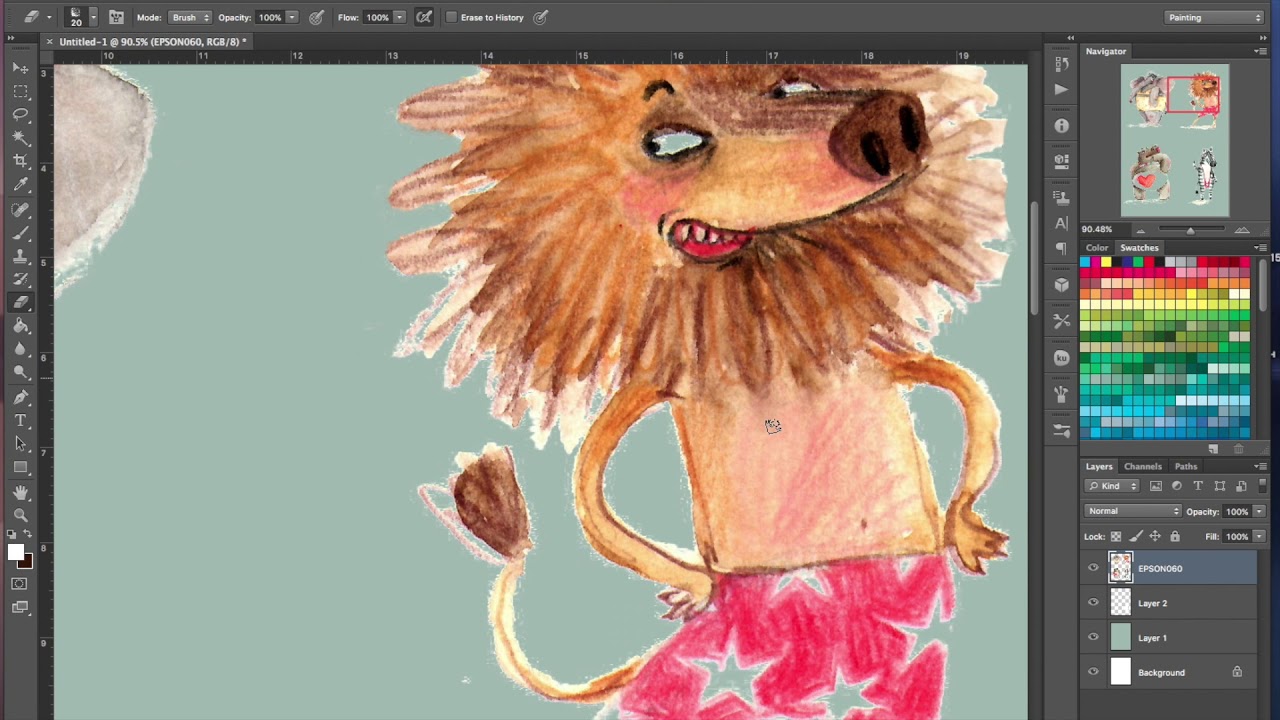Swap foreground and background colors
The width and height of the screenshot is (1280, 720).
point(28,535)
